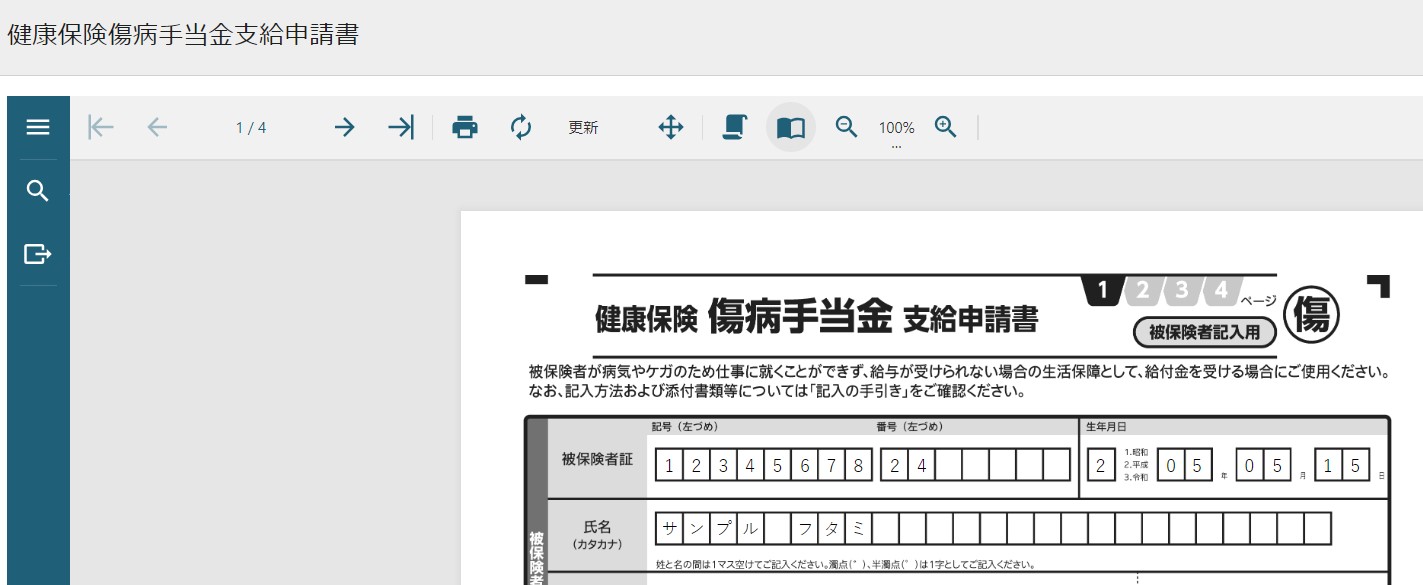Click the refresh arrows icon
Screen dimensions: 1423x585
[521, 127]
